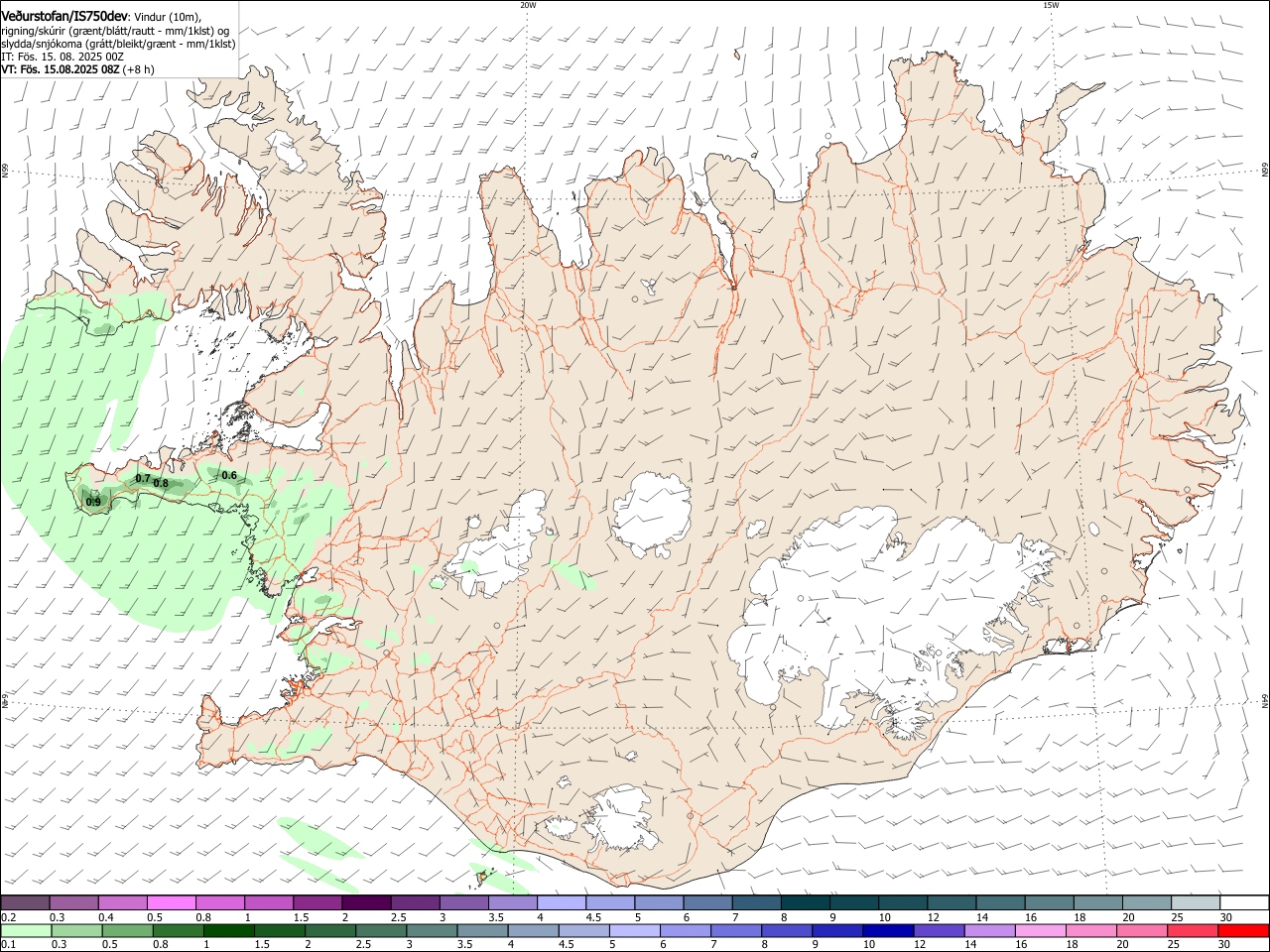Click the 0.9 precipitation value on the map
The image size is (1270, 952).
[x=93, y=502]
